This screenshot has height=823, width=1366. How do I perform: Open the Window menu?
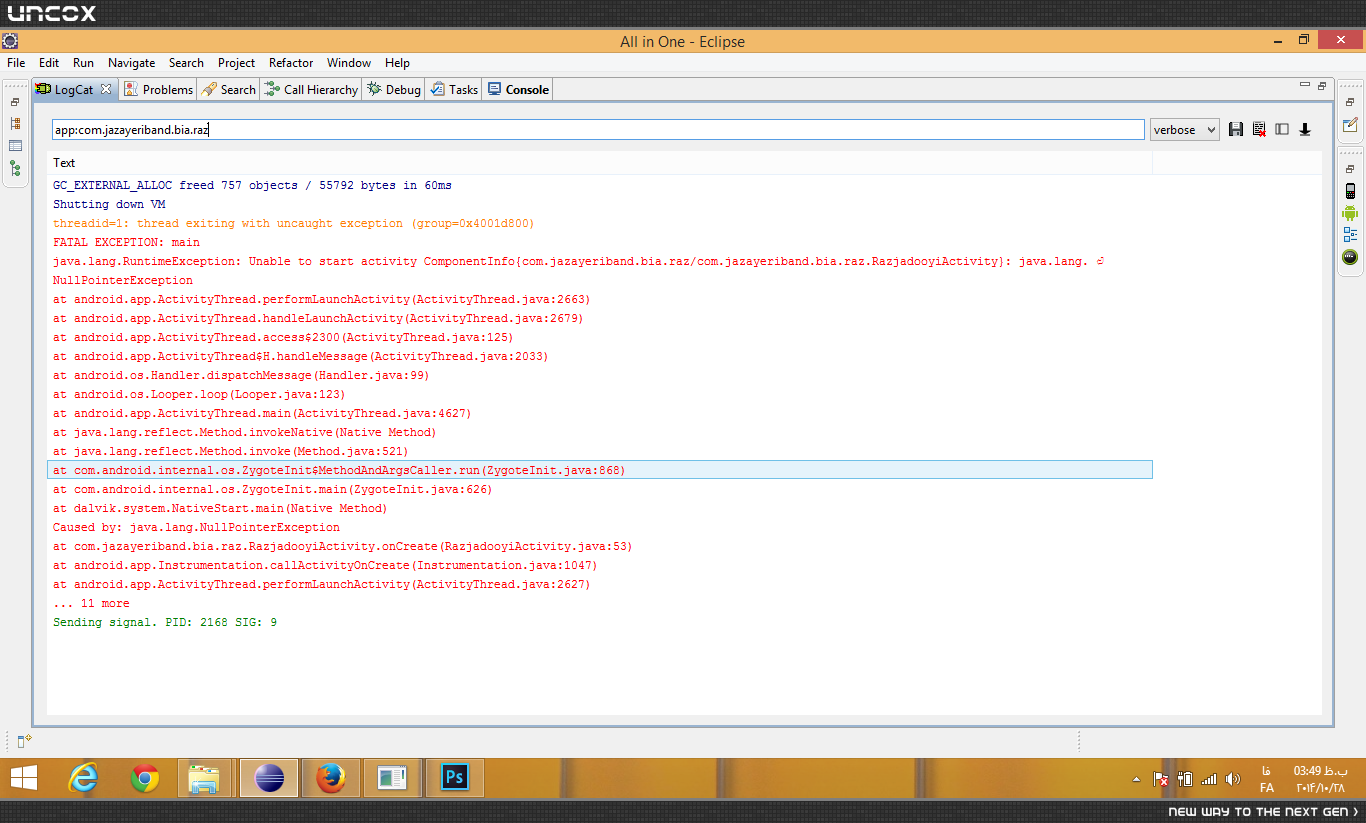[349, 62]
